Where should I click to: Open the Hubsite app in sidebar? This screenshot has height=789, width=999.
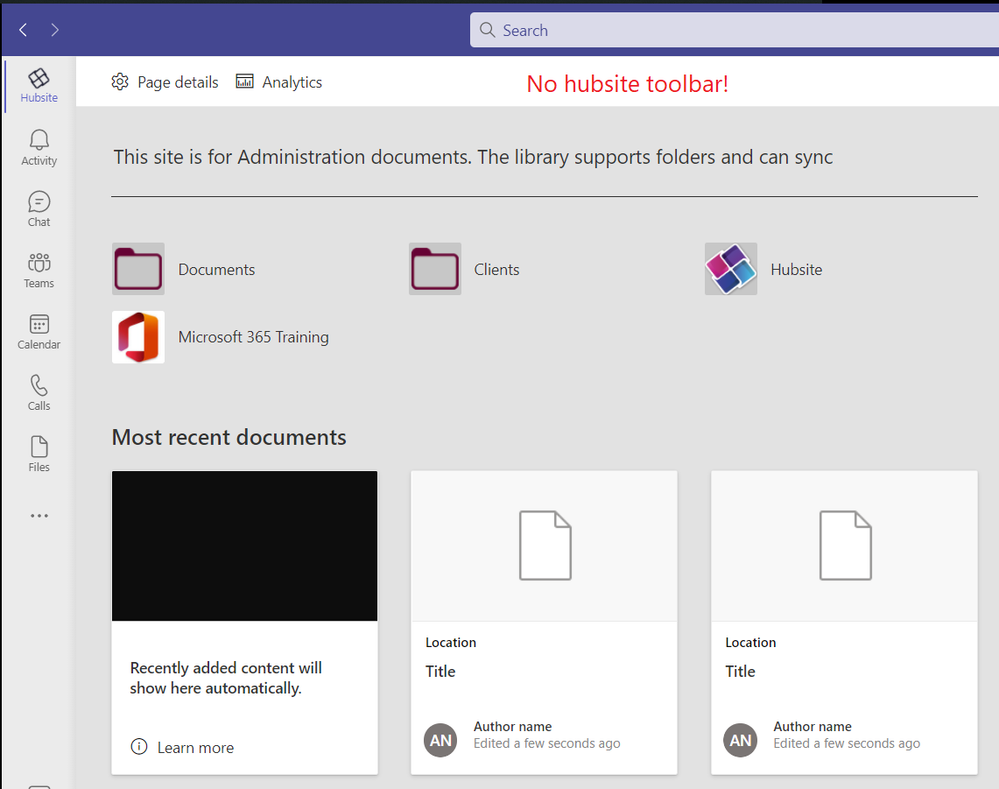tap(39, 85)
